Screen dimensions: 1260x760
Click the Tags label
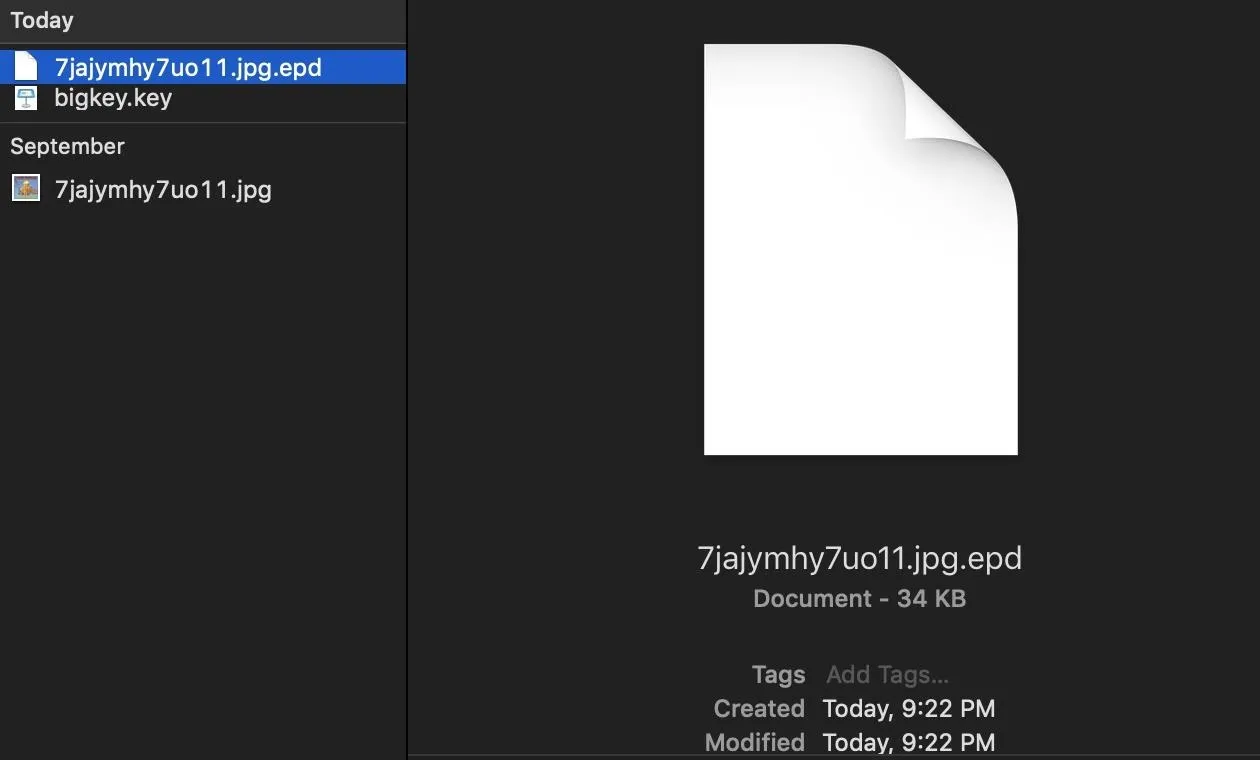tap(778, 675)
